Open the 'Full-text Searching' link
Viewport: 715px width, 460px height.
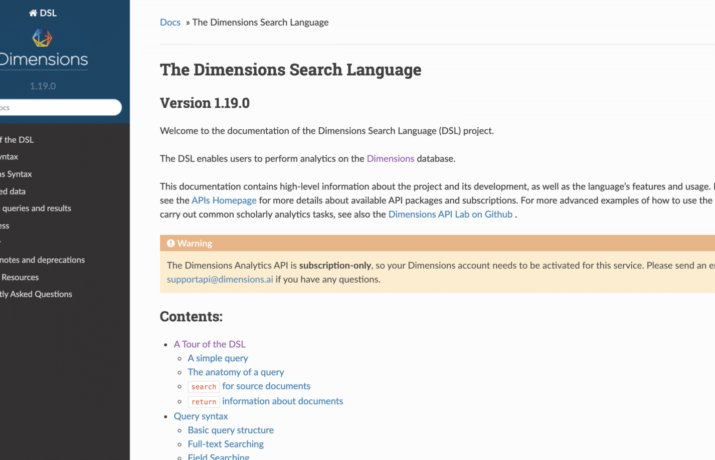[x=226, y=444]
